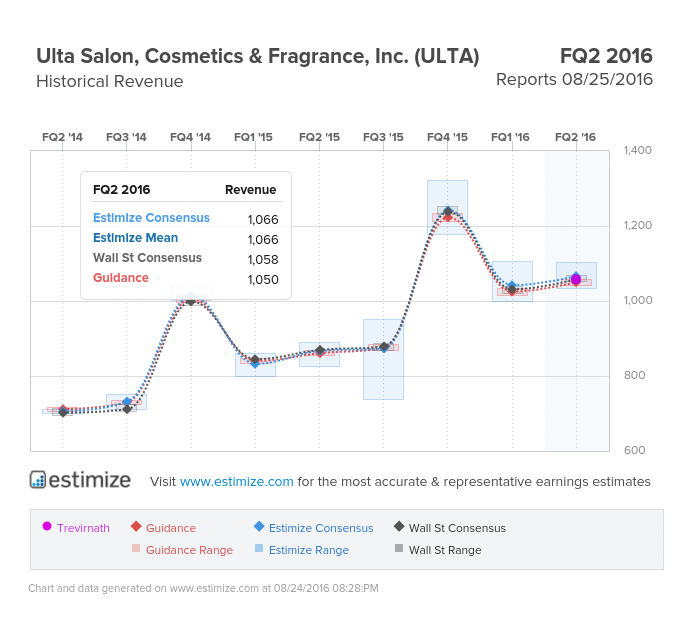685x620 pixels.
Task: Select the Estimize Range legend label
Action: click(x=309, y=550)
